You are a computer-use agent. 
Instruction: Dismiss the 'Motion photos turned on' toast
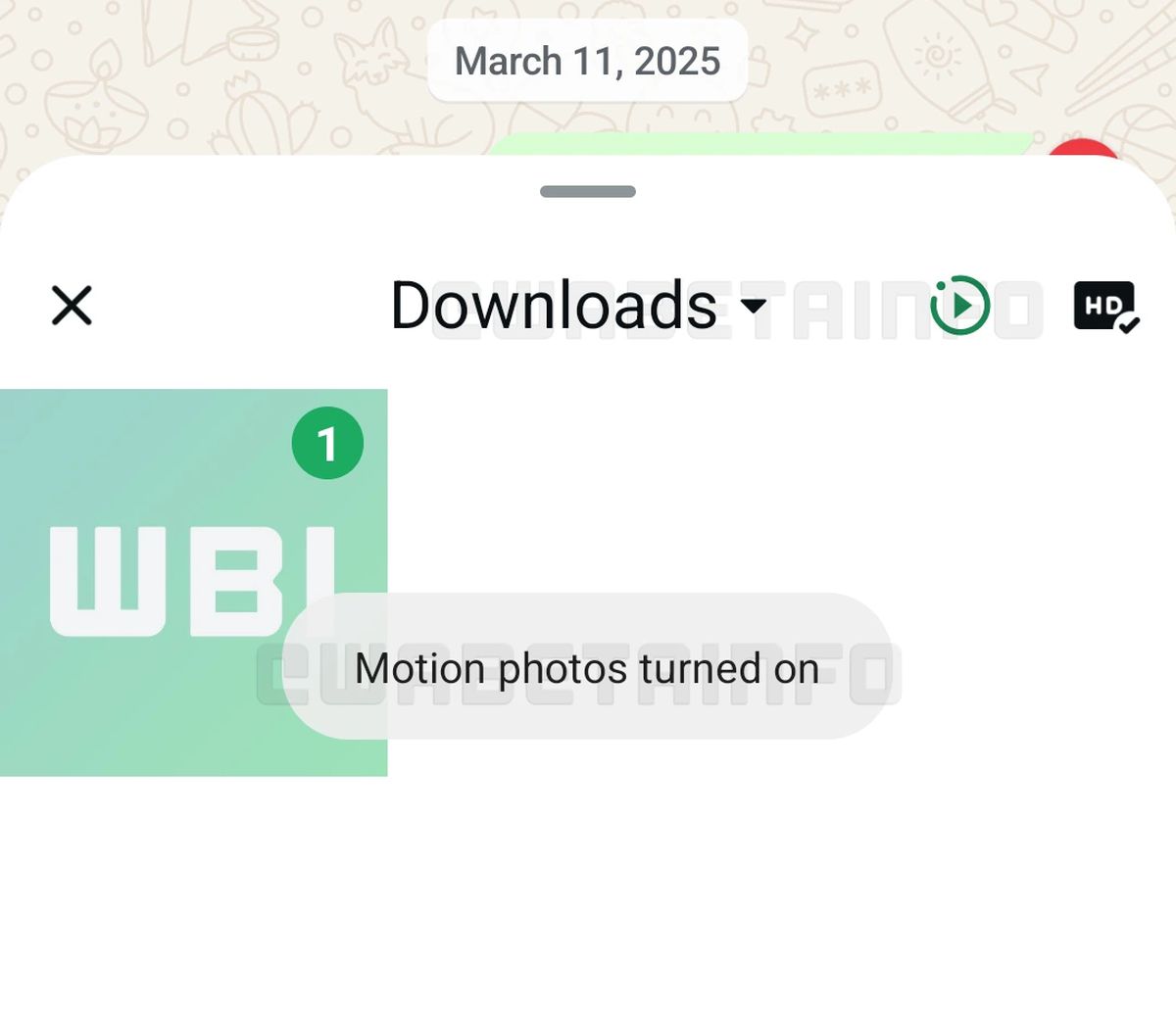click(588, 666)
